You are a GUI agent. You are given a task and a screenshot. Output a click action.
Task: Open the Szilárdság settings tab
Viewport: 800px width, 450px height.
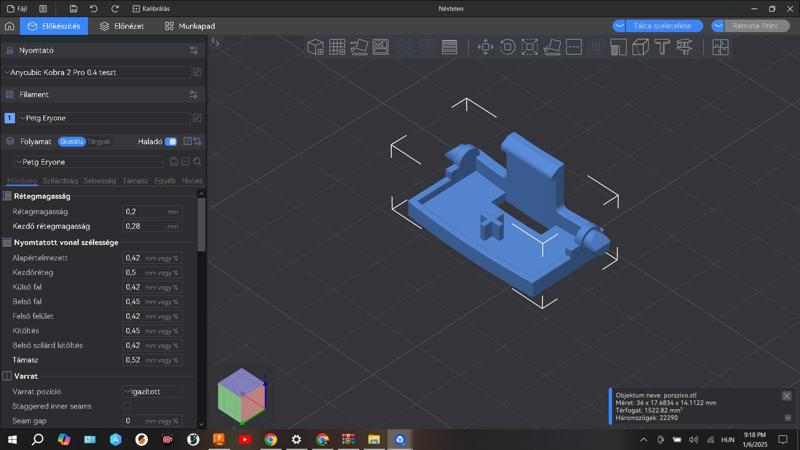[60, 181]
